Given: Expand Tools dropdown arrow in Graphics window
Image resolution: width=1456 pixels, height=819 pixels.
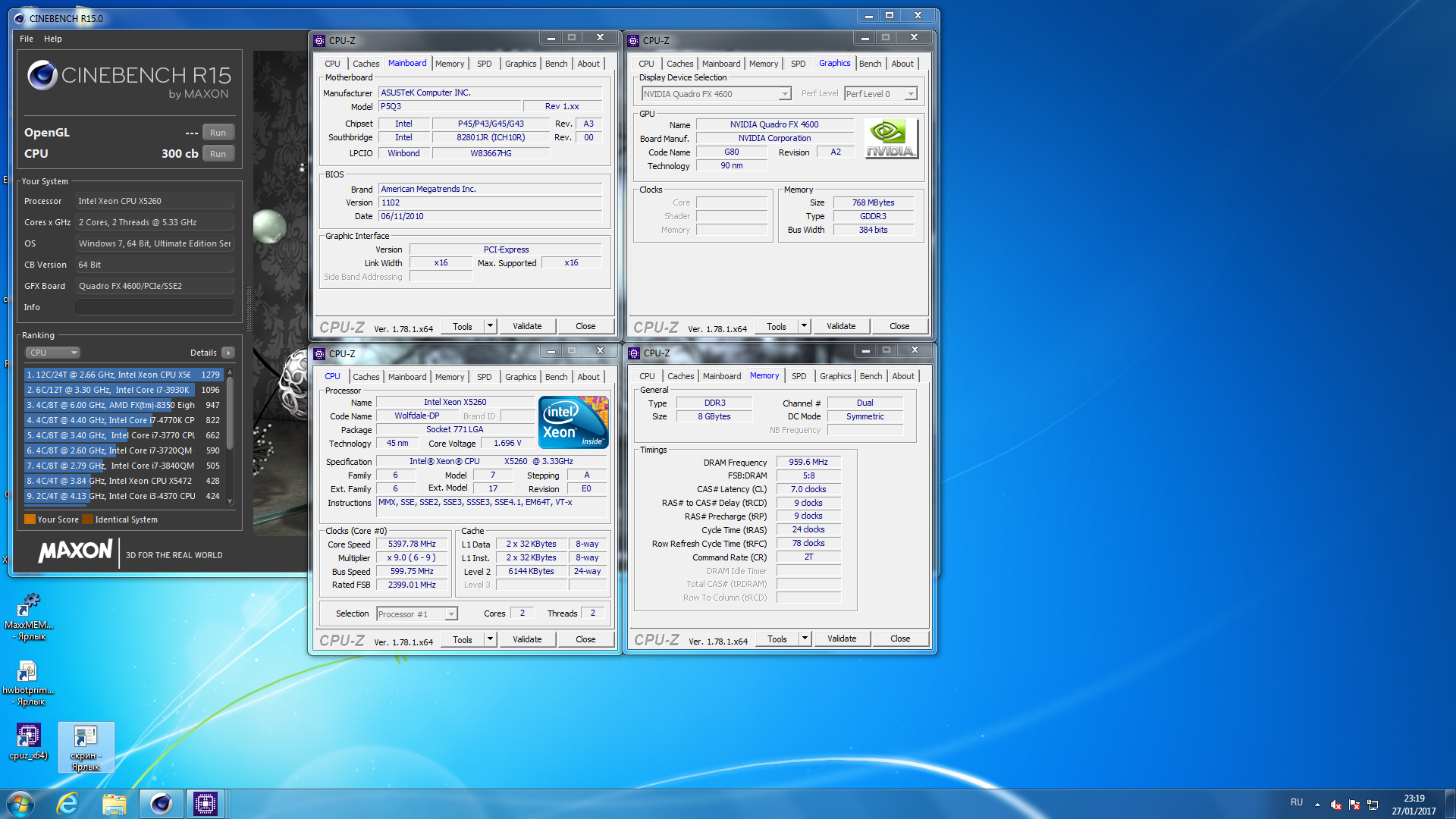Looking at the screenshot, I should click(x=804, y=326).
